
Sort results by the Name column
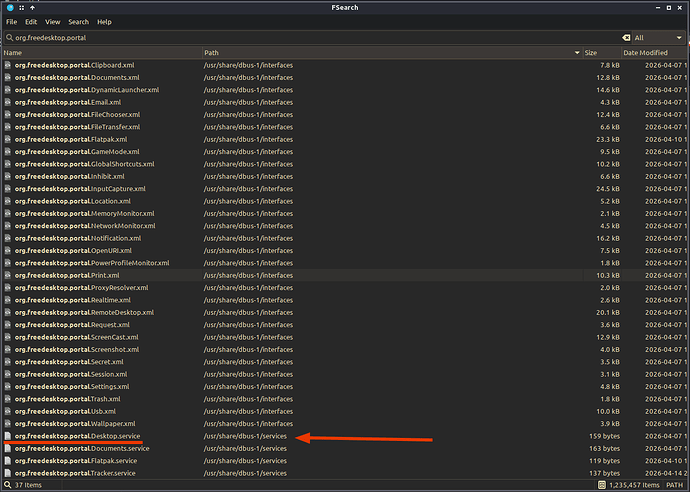pos(102,53)
